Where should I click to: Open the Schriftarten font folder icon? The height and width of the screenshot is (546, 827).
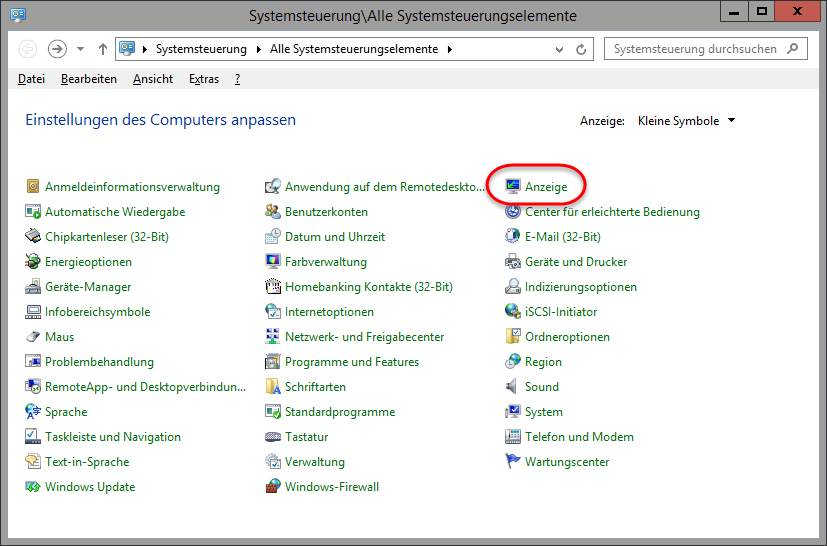click(x=273, y=387)
